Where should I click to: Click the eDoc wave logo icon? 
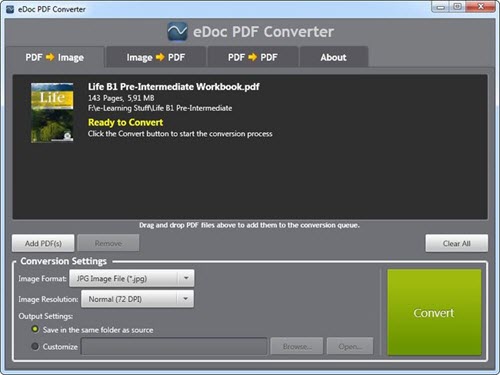coord(177,32)
